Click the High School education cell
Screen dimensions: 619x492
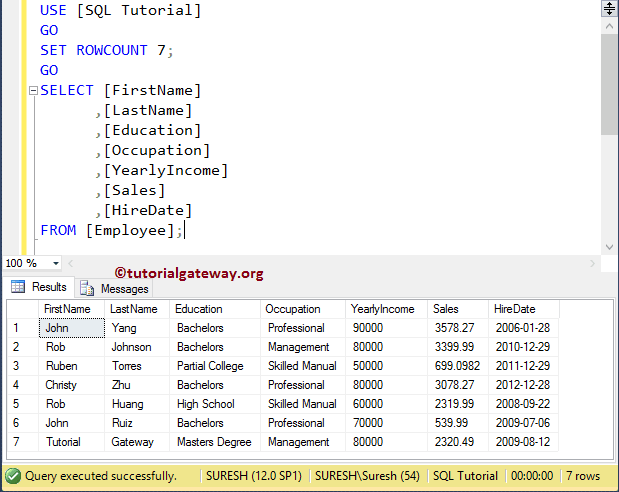click(x=215, y=404)
